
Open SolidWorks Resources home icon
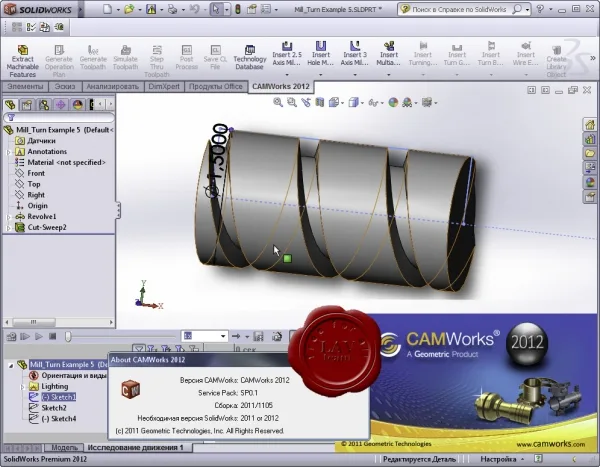(590, 125)
